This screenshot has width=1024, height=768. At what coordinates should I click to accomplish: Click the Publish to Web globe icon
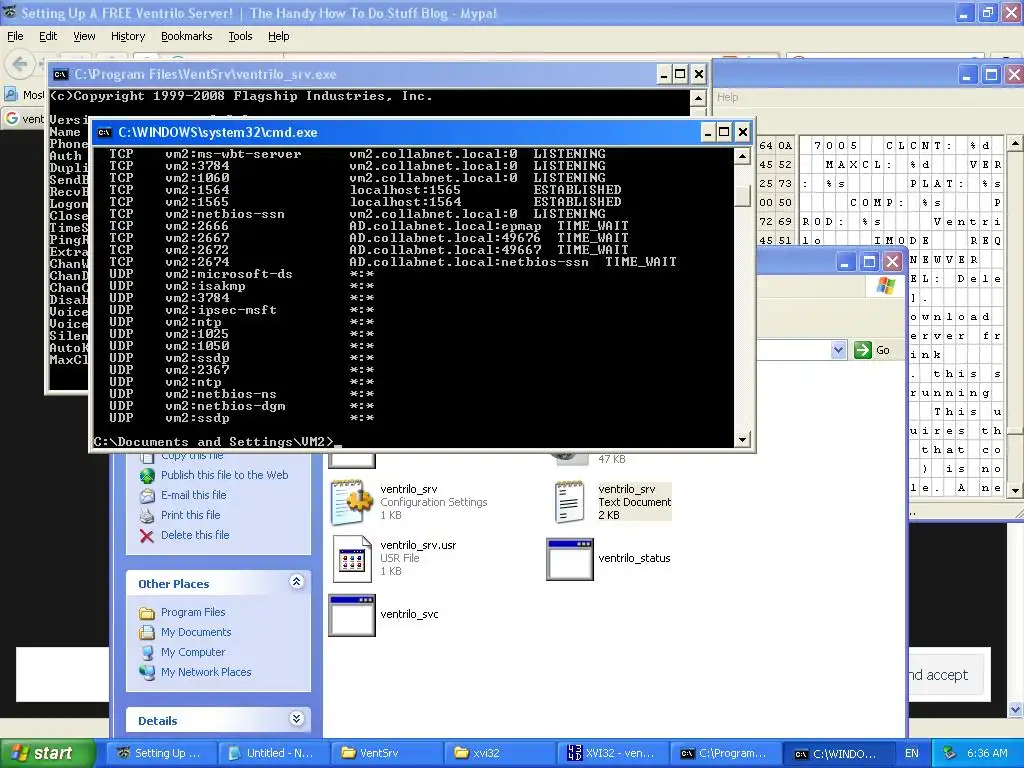click(x=147, y=475)
